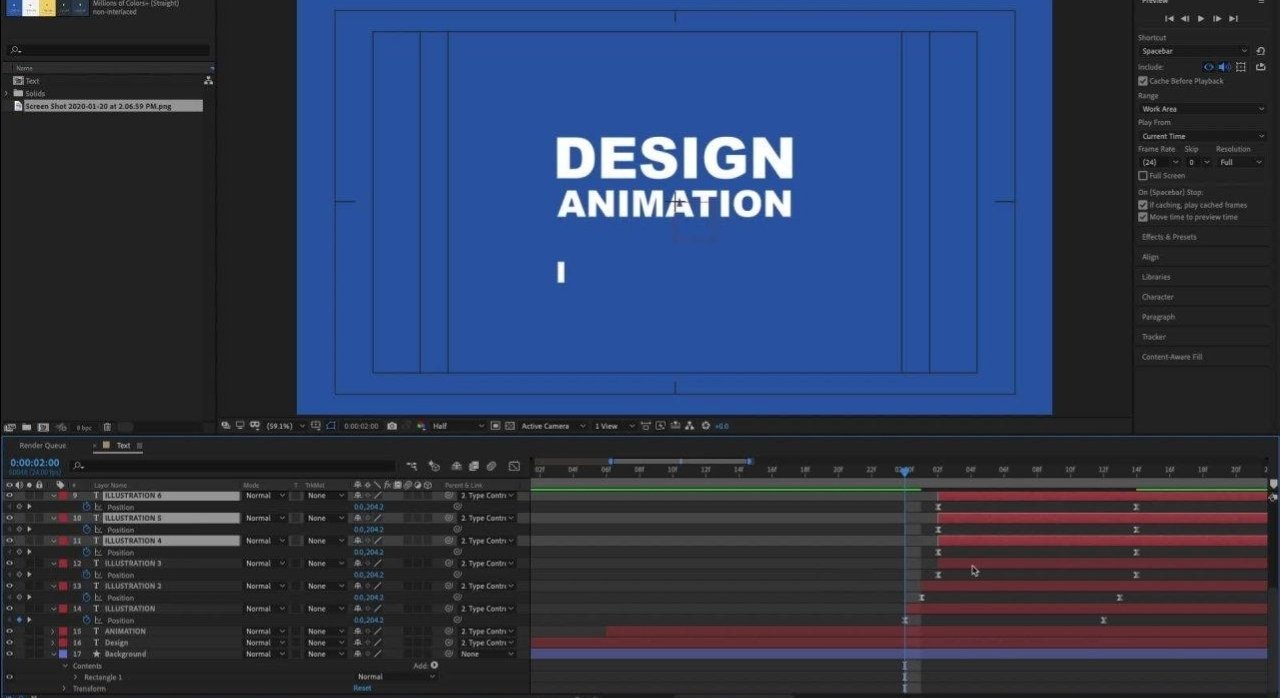1280x698 pixels.
Task: Uncheck Cache Before Playback
Action: click(1143, 81)
